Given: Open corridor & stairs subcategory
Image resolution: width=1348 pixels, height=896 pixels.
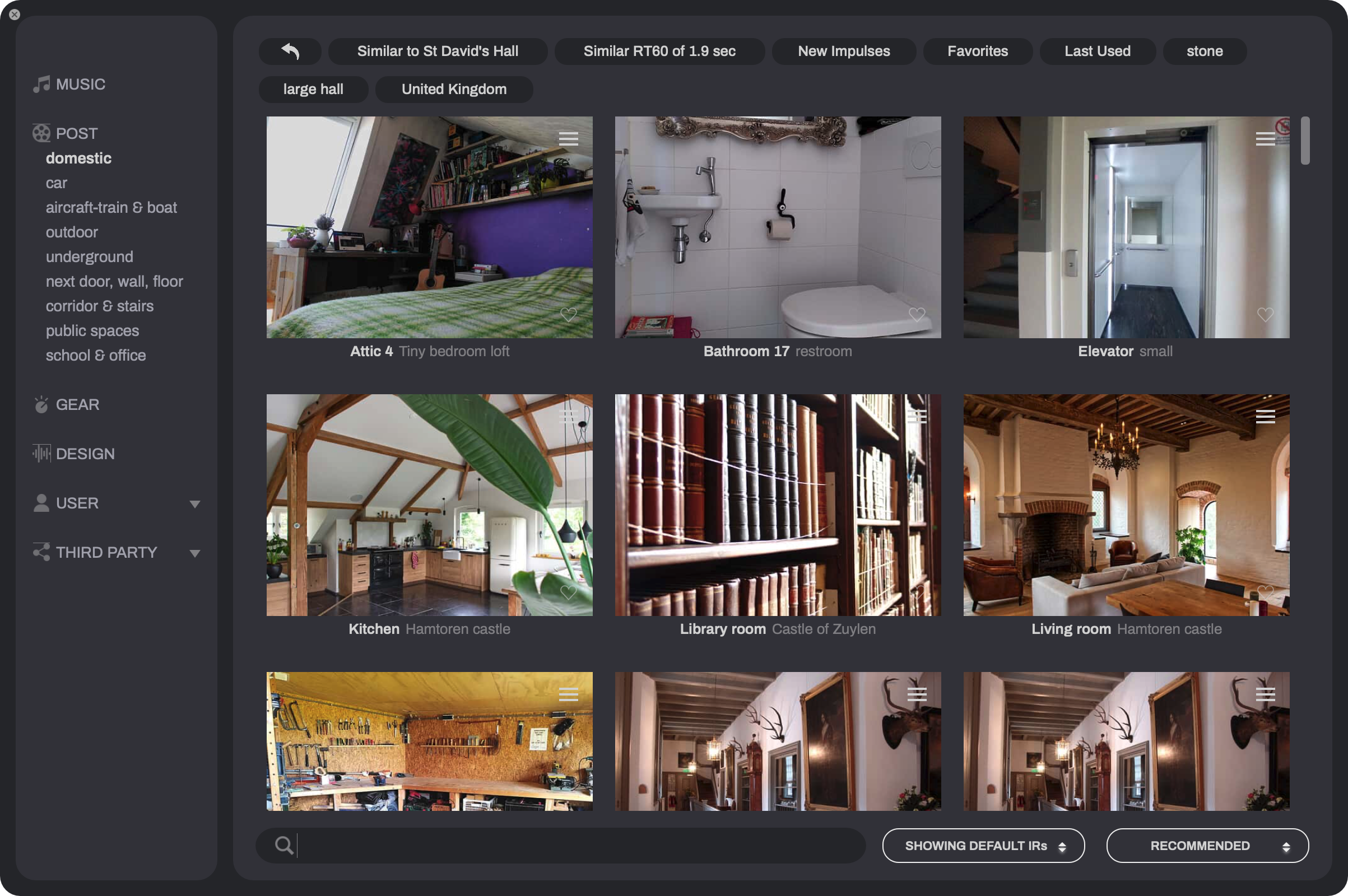Looking at the screenshot, I should pyautogui.click(x=100, y=306).
